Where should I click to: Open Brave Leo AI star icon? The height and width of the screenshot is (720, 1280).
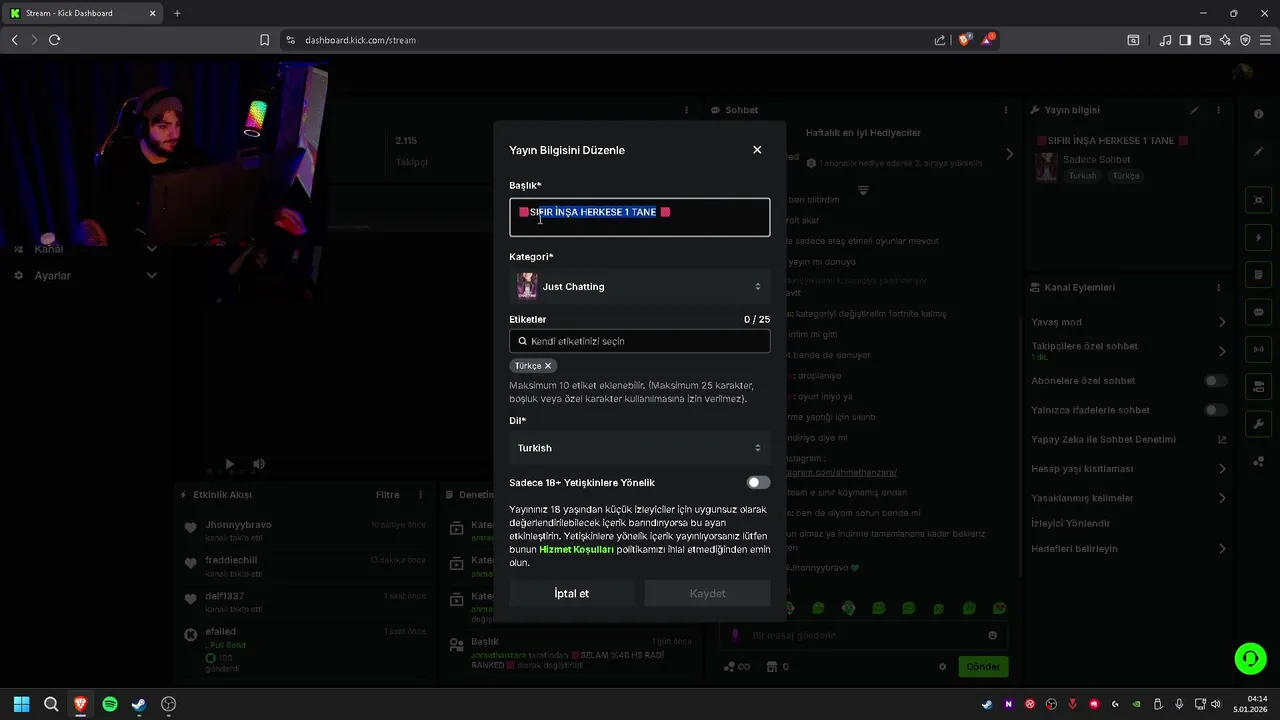click(x=1225, y=40)
